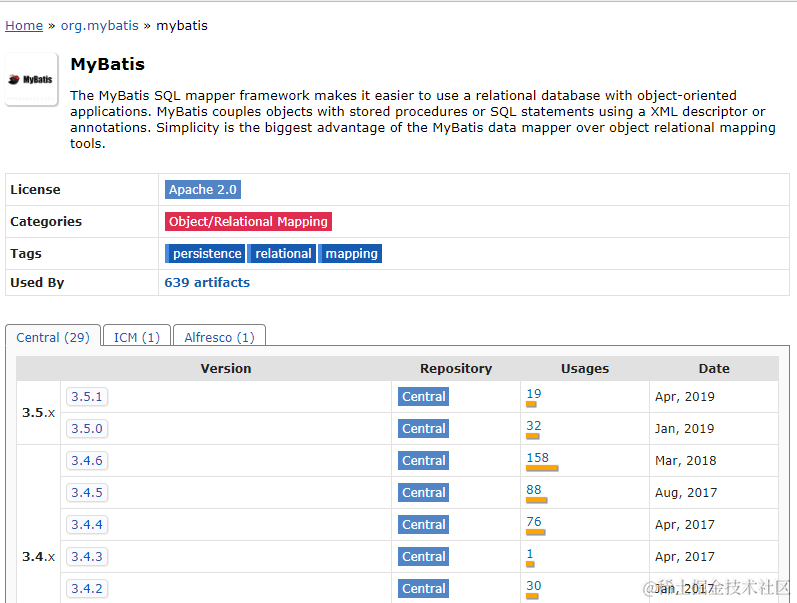Click the Apache 2.0 license badge
This screenshot has width=797, height=603.
tap(203, 190)
